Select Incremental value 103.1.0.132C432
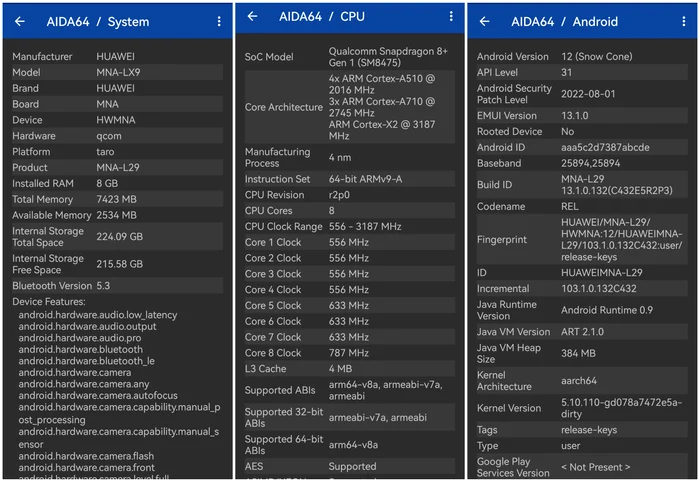Screen dimensions: 700x482 pyautogui.click(x=599, y=289)
